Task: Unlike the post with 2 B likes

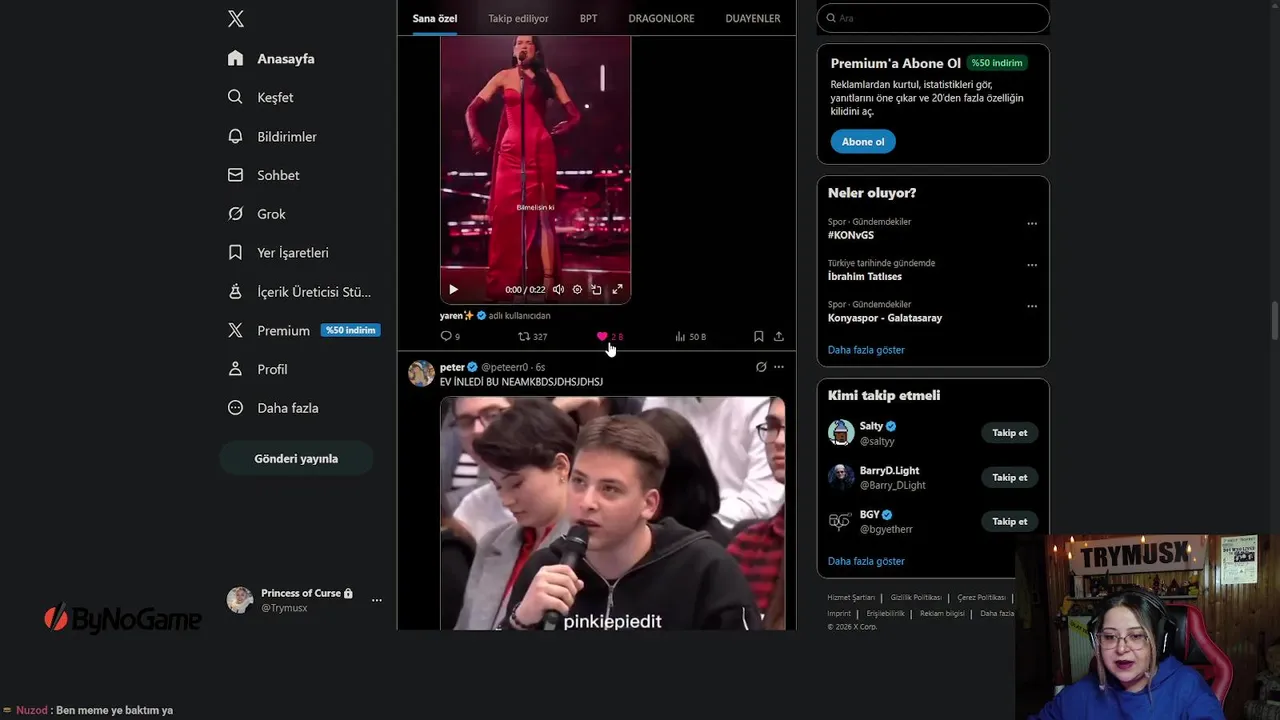Action: [x=609, y=337]
